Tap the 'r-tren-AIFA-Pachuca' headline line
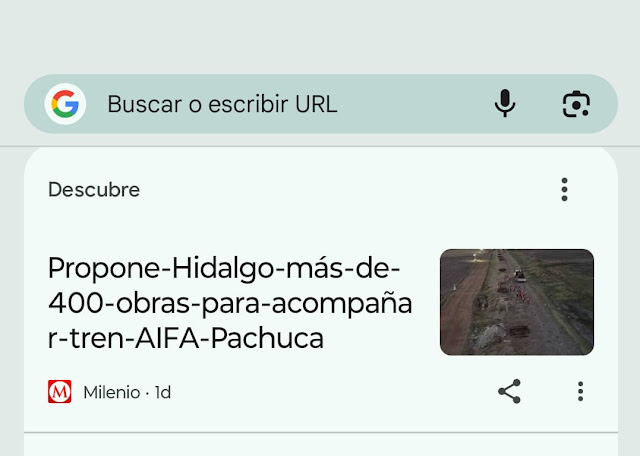This screenshot has height=456, width=640. pos(186,338)
